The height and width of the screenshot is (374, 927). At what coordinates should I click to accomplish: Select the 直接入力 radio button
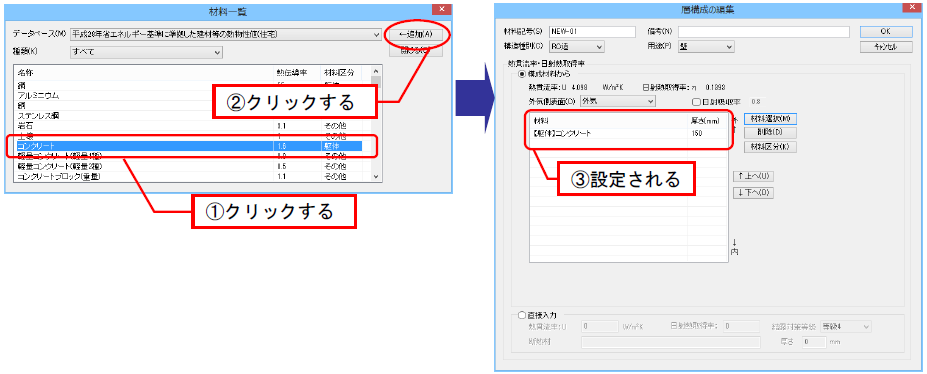[x=522, y=316]
